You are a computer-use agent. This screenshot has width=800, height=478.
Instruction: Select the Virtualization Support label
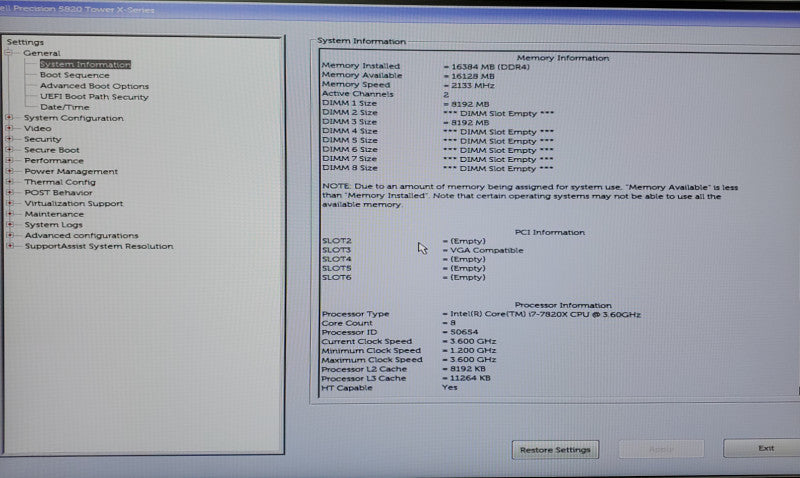coord(73,204)
